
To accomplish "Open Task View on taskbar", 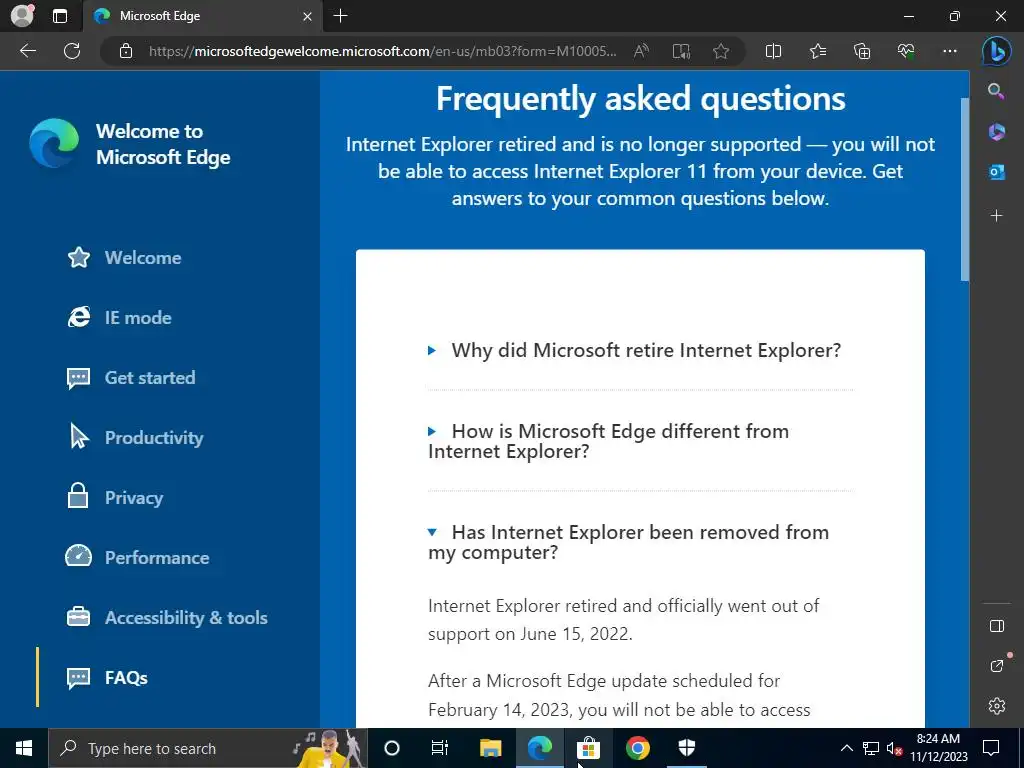I will pos(440,748).
